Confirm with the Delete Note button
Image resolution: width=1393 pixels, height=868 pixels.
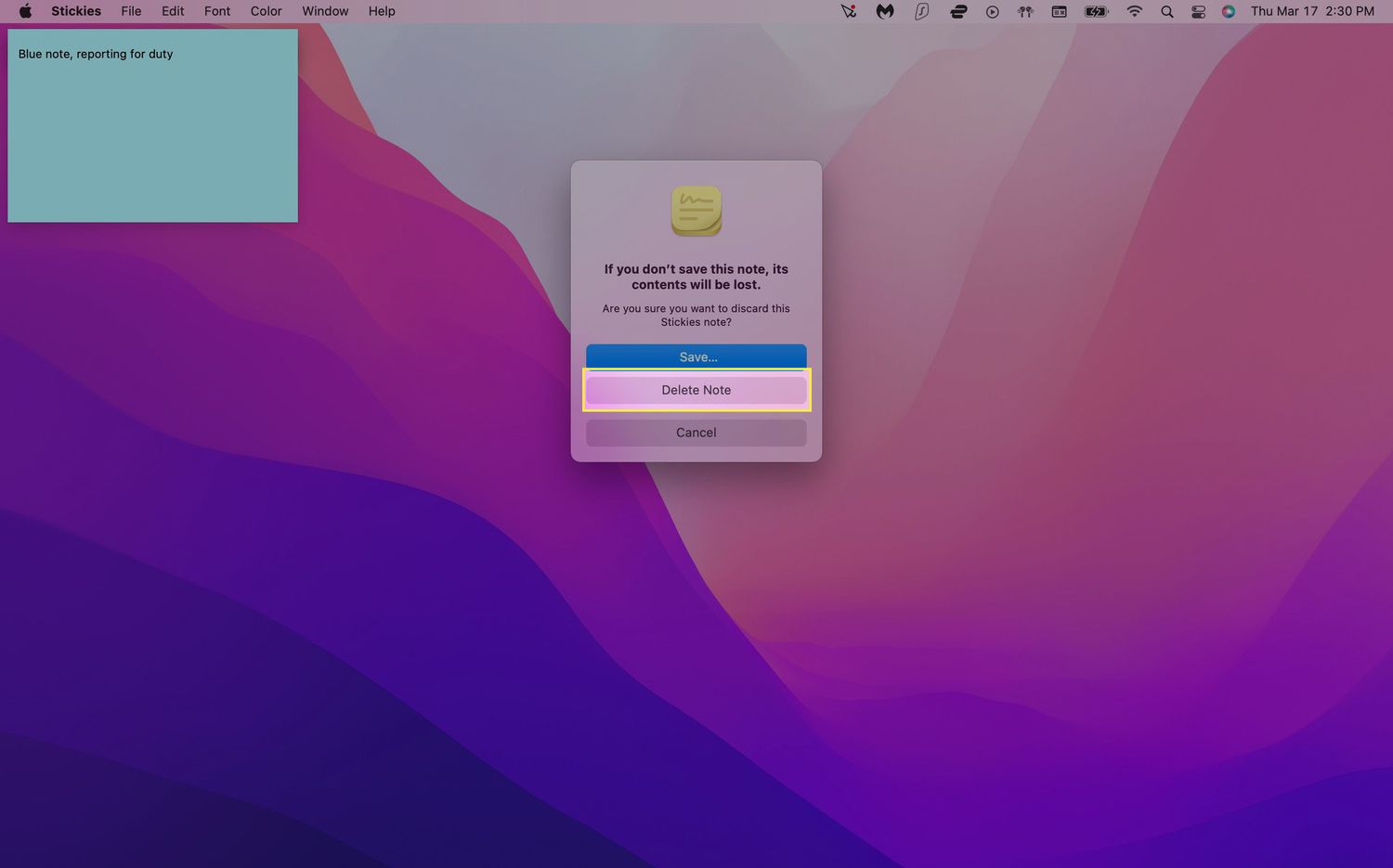(x=696, y=390)
